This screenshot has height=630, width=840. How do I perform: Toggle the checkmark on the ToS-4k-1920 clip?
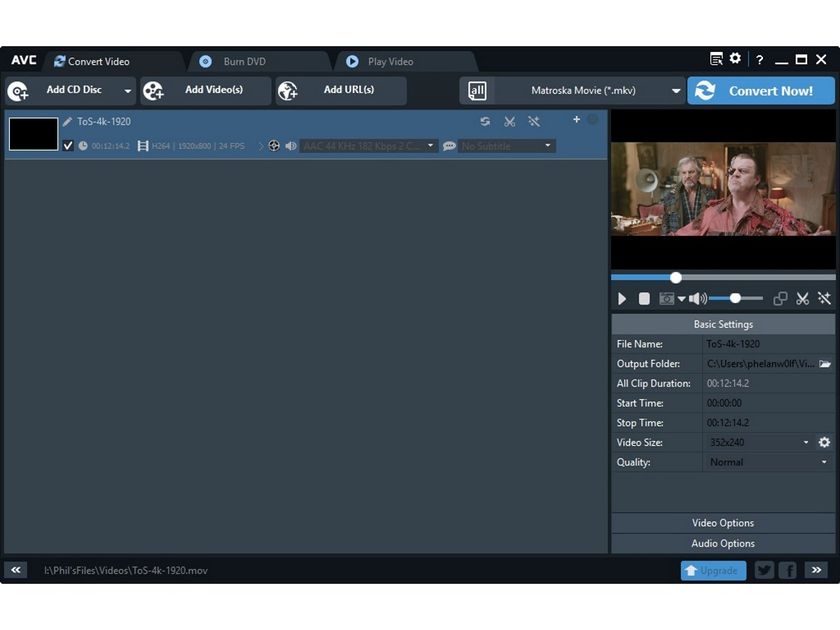(68, 145)
